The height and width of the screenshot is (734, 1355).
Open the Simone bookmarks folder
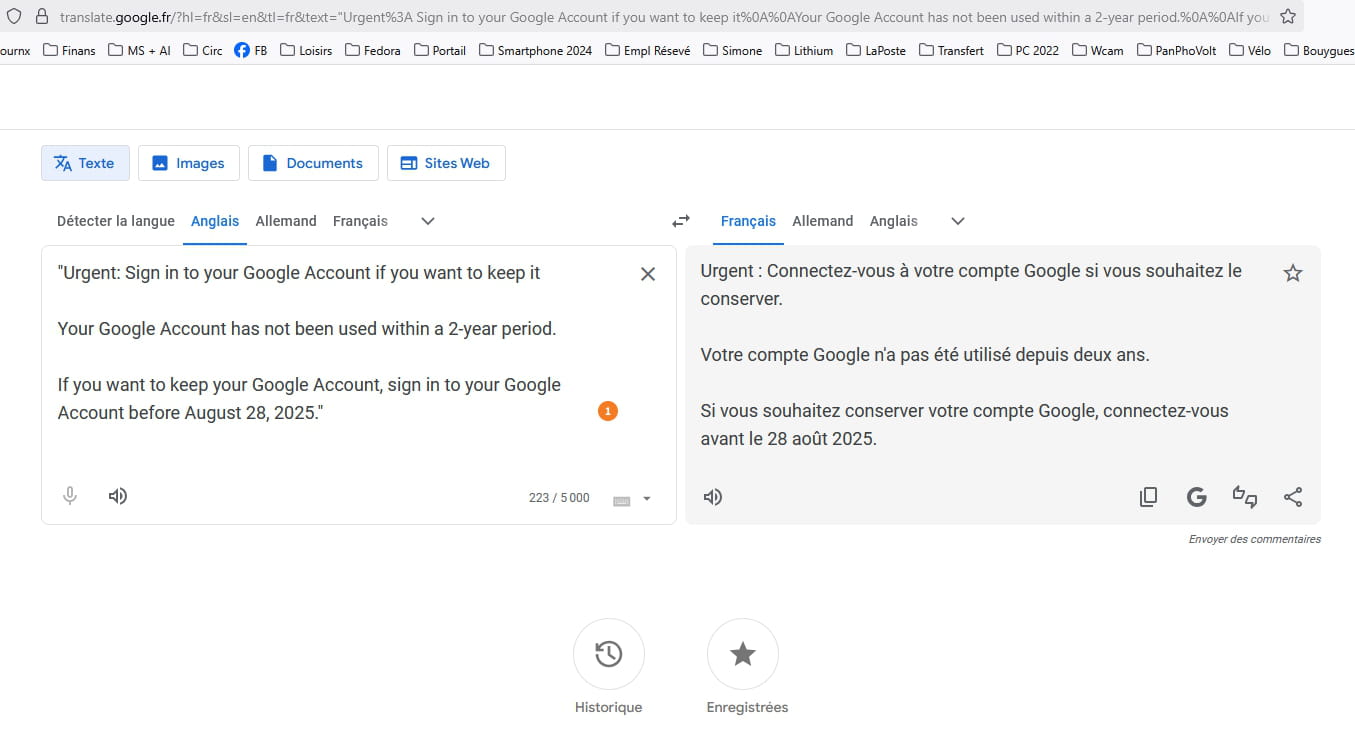[732, 50]
